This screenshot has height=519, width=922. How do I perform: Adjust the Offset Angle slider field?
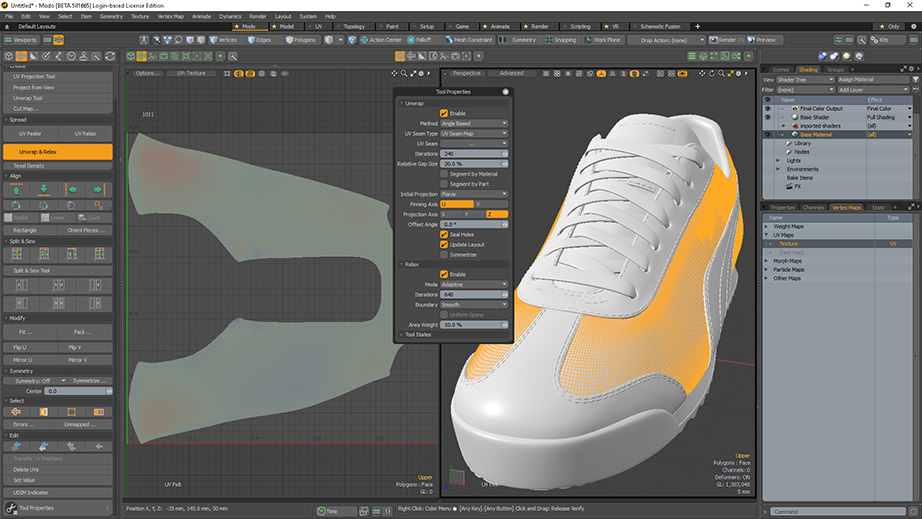474,225
